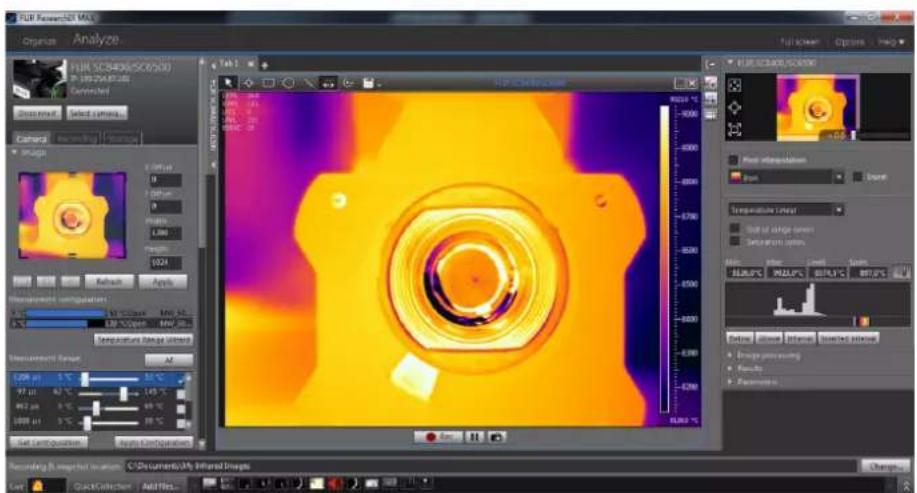Click the fit-to-window icon beside overview thumbnail

tap(735, 85)
